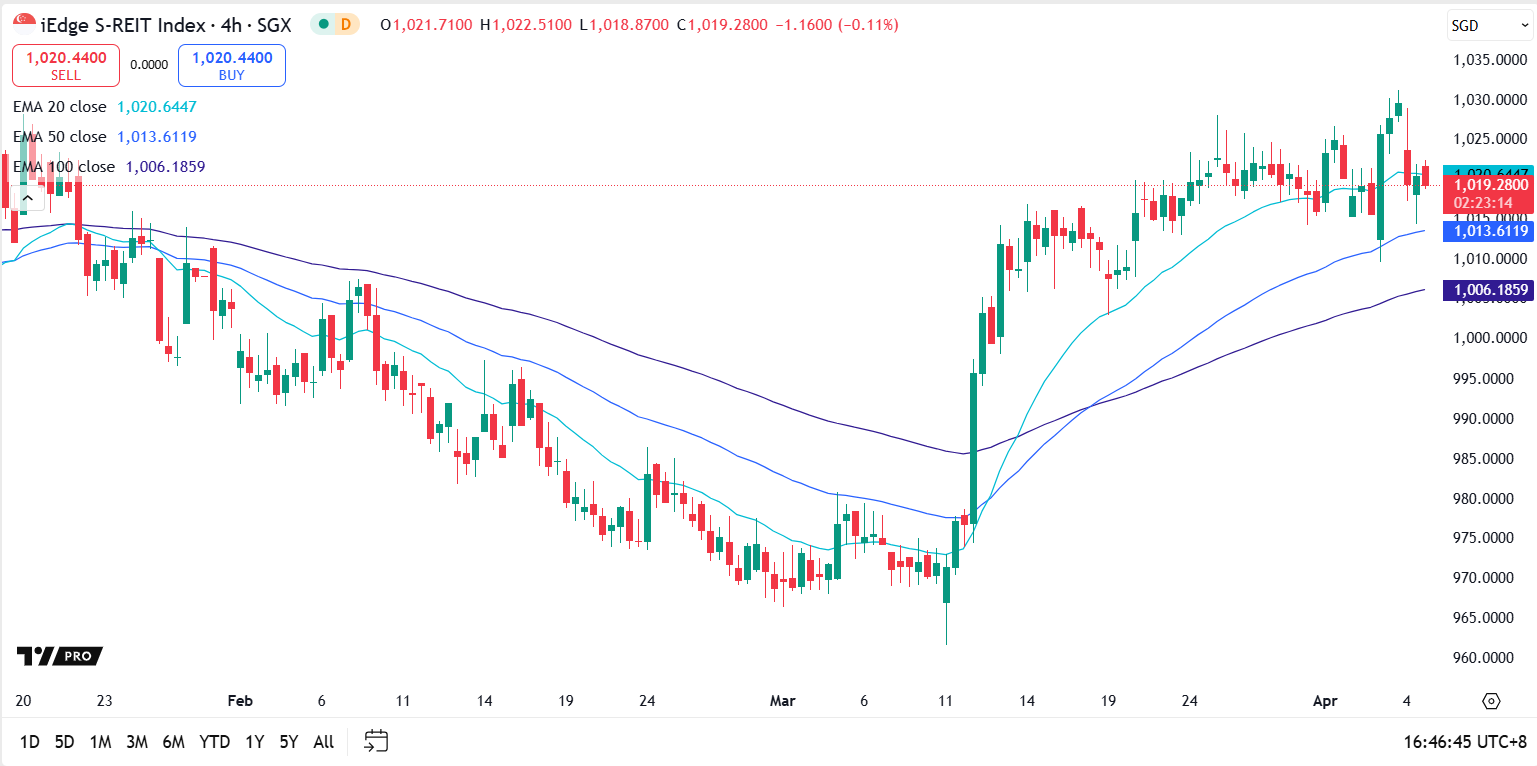Click the EMA 100 value 1,006.1859 in legend
This screenshot has height=766, width=1537.
coord(166,166)
